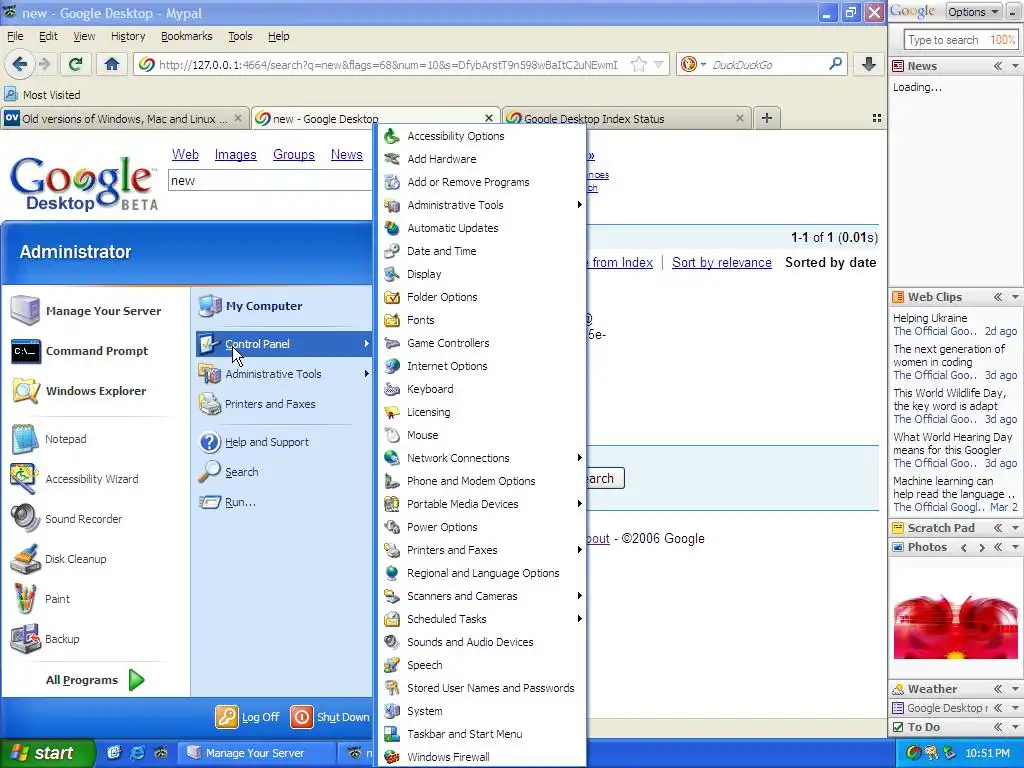Expand Scheduled Tasks submenu

pos(579,619)
